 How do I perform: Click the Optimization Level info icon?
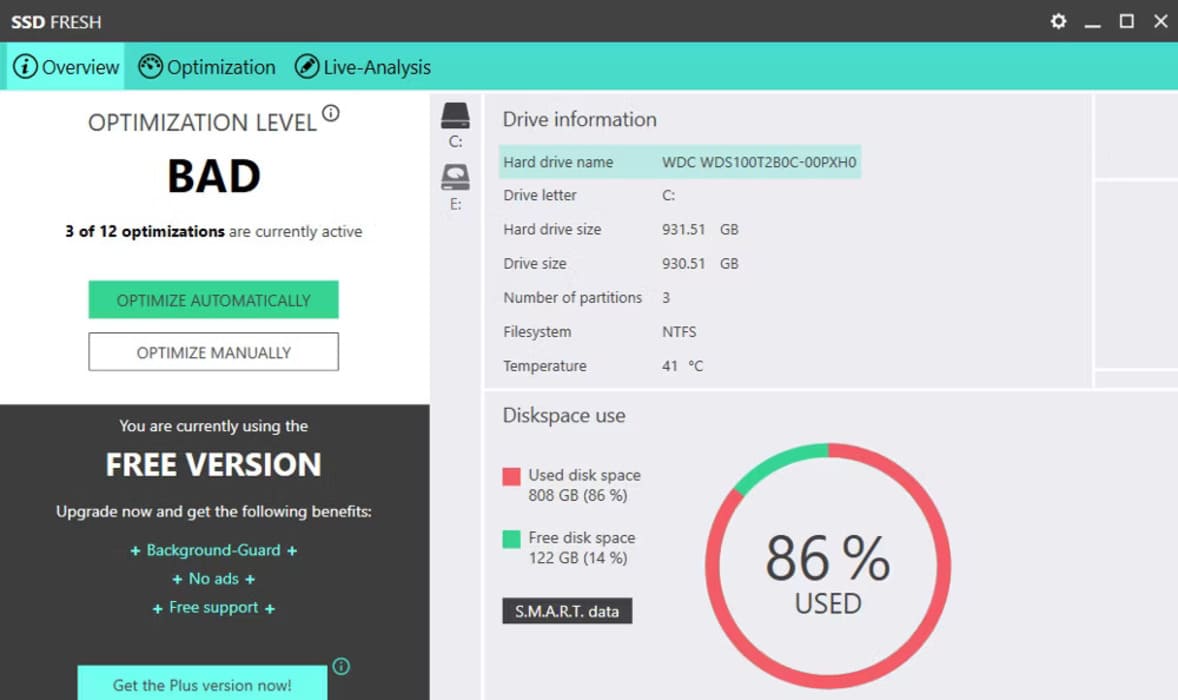(331, 113)
